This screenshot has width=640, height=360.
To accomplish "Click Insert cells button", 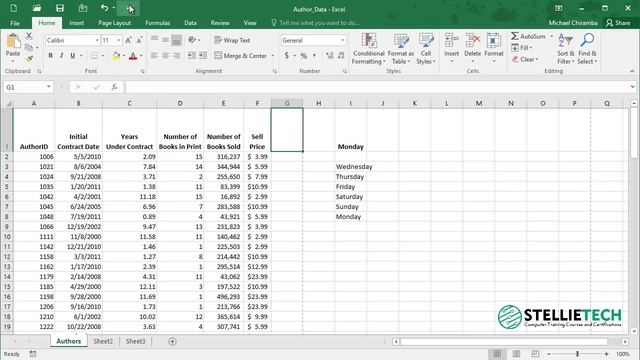I will 451,48.
